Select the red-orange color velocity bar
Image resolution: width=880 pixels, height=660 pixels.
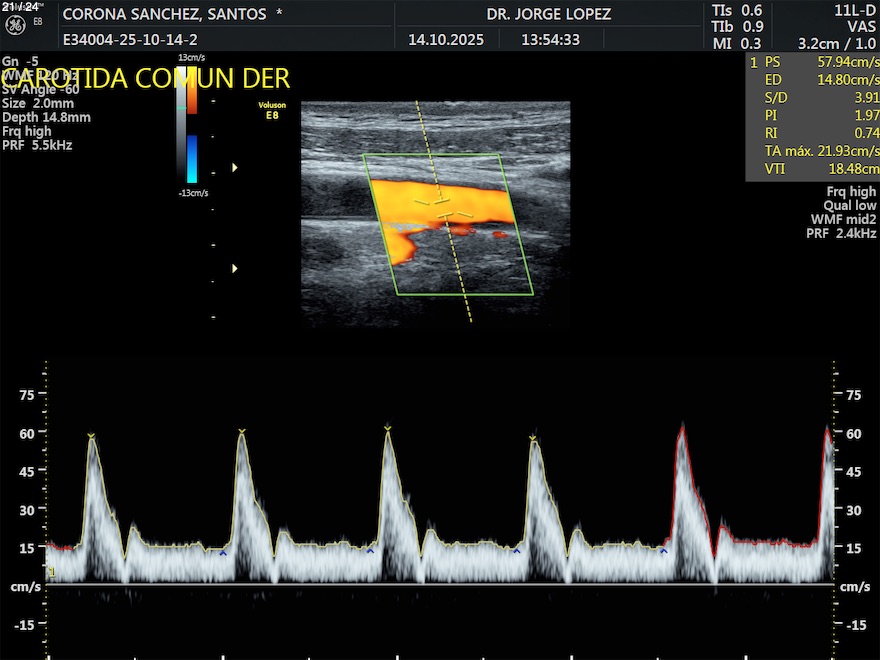pyautogui.click(x=192, y=90)
